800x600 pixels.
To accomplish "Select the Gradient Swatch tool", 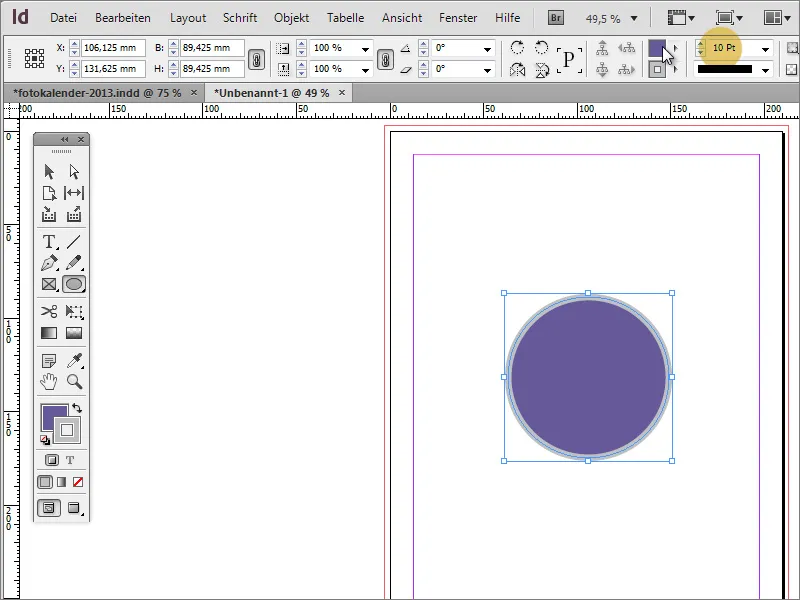I will (x=49, y=333).
